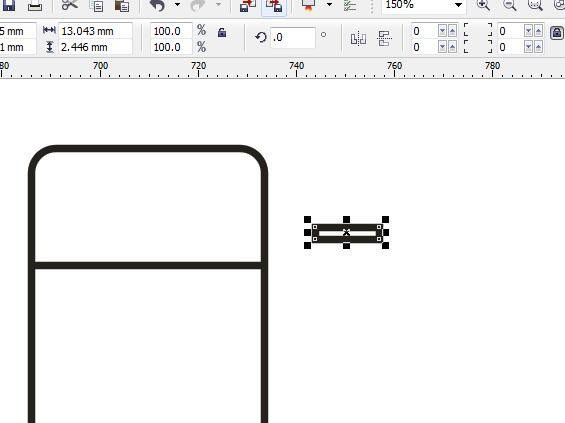Toggle the scale ratio lock

pos(222,33)
